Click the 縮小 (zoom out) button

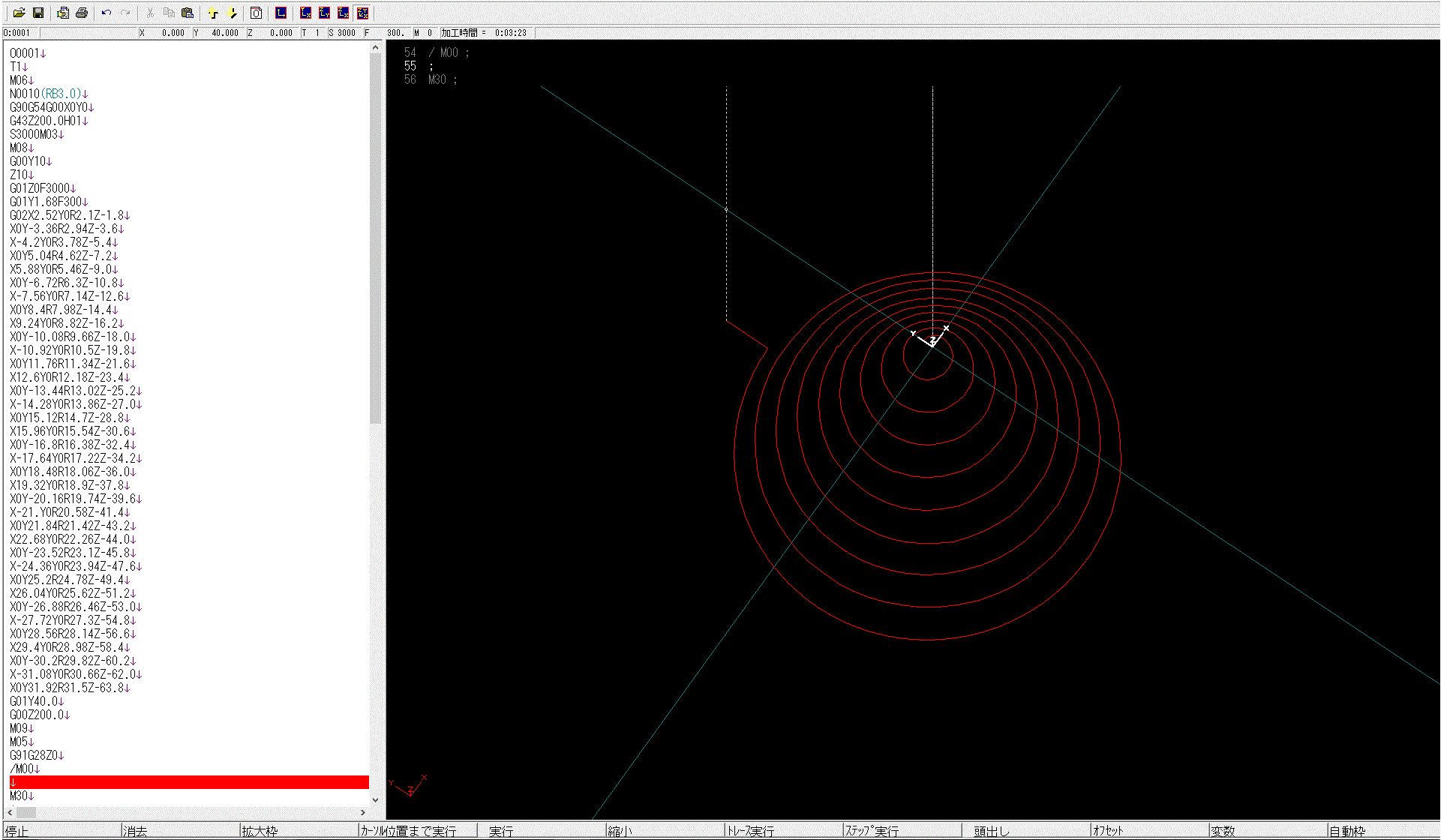click(664, 831)
